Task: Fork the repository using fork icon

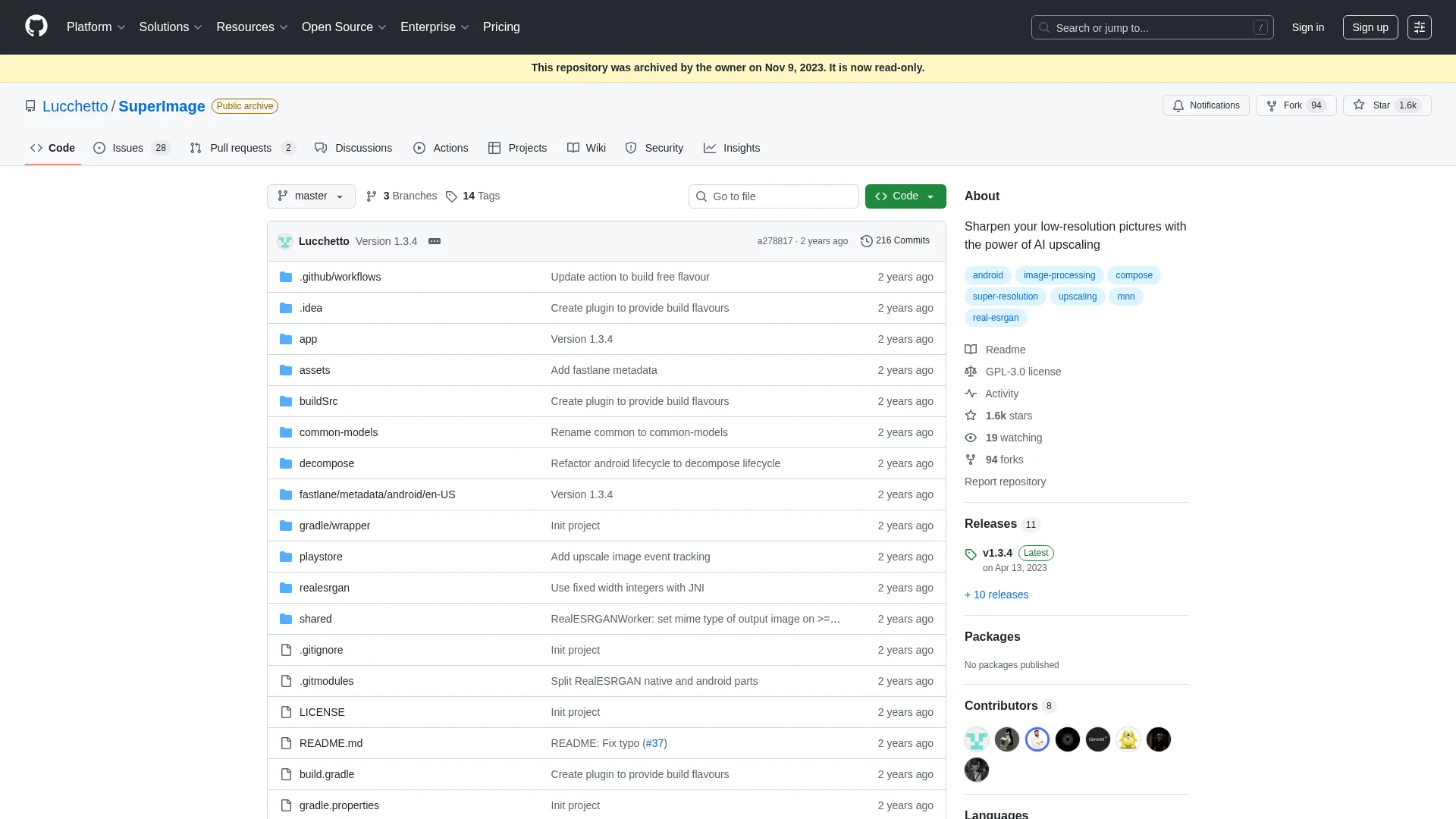Action: click(x=1272, y=105)
